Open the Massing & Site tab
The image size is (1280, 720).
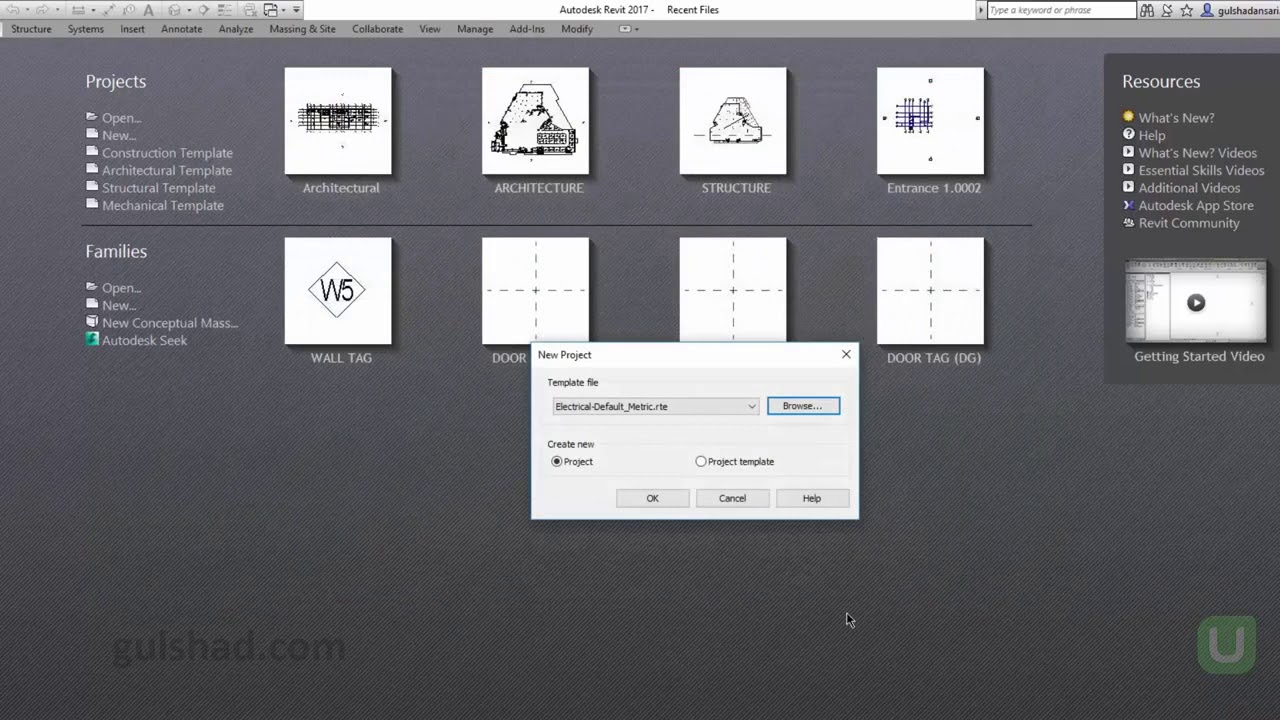click(302, 29)
